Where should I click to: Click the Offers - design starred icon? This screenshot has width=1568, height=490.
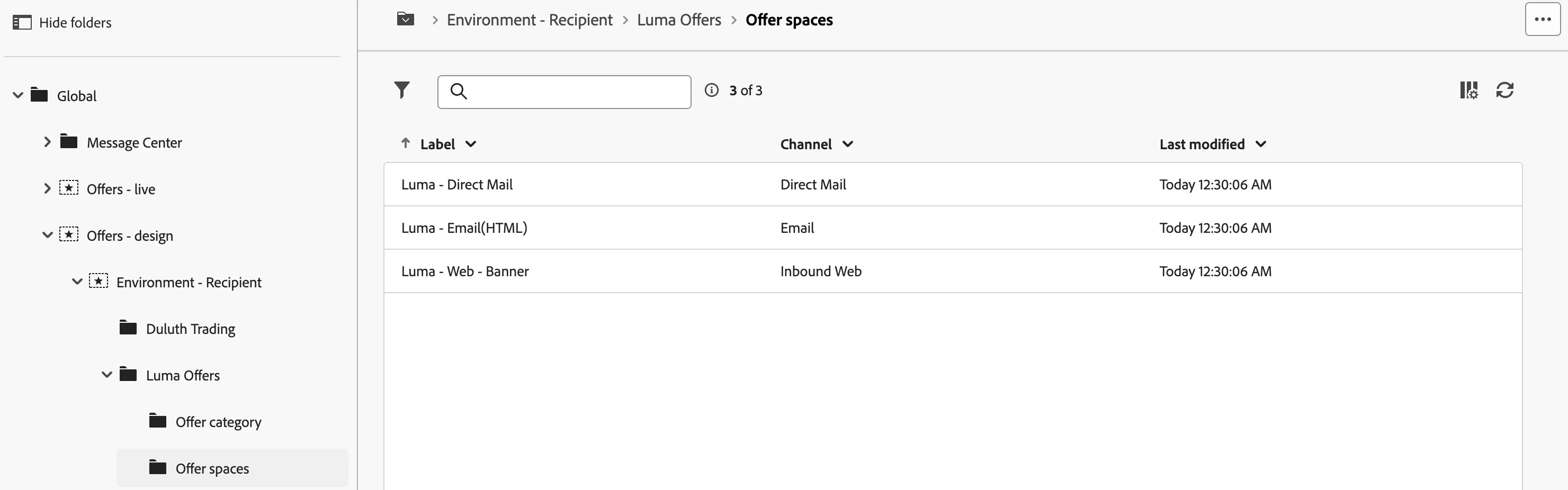(x=69, y=234)
